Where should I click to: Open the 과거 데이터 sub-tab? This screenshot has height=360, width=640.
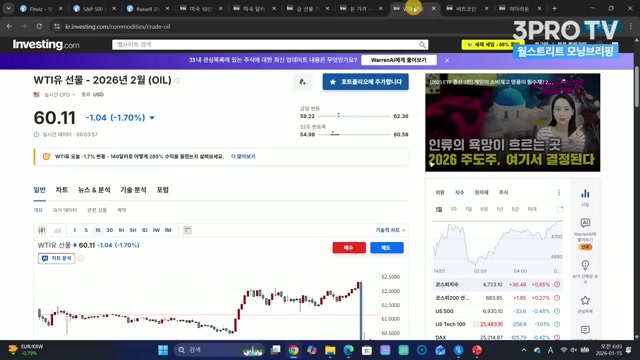click(64, 210)
